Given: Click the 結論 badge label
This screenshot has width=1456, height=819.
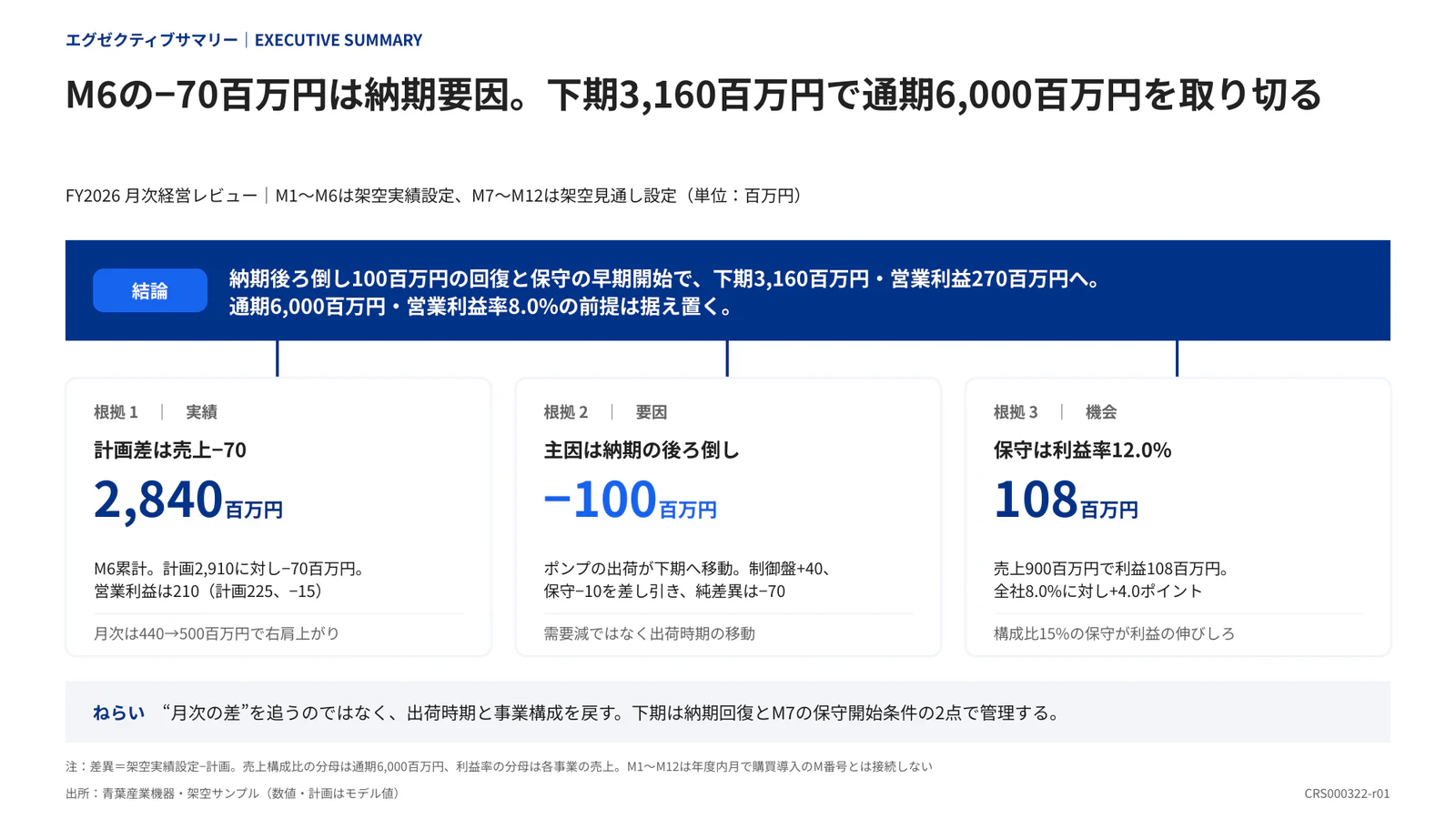Looking at the screenshot, I should pos(150,290).
